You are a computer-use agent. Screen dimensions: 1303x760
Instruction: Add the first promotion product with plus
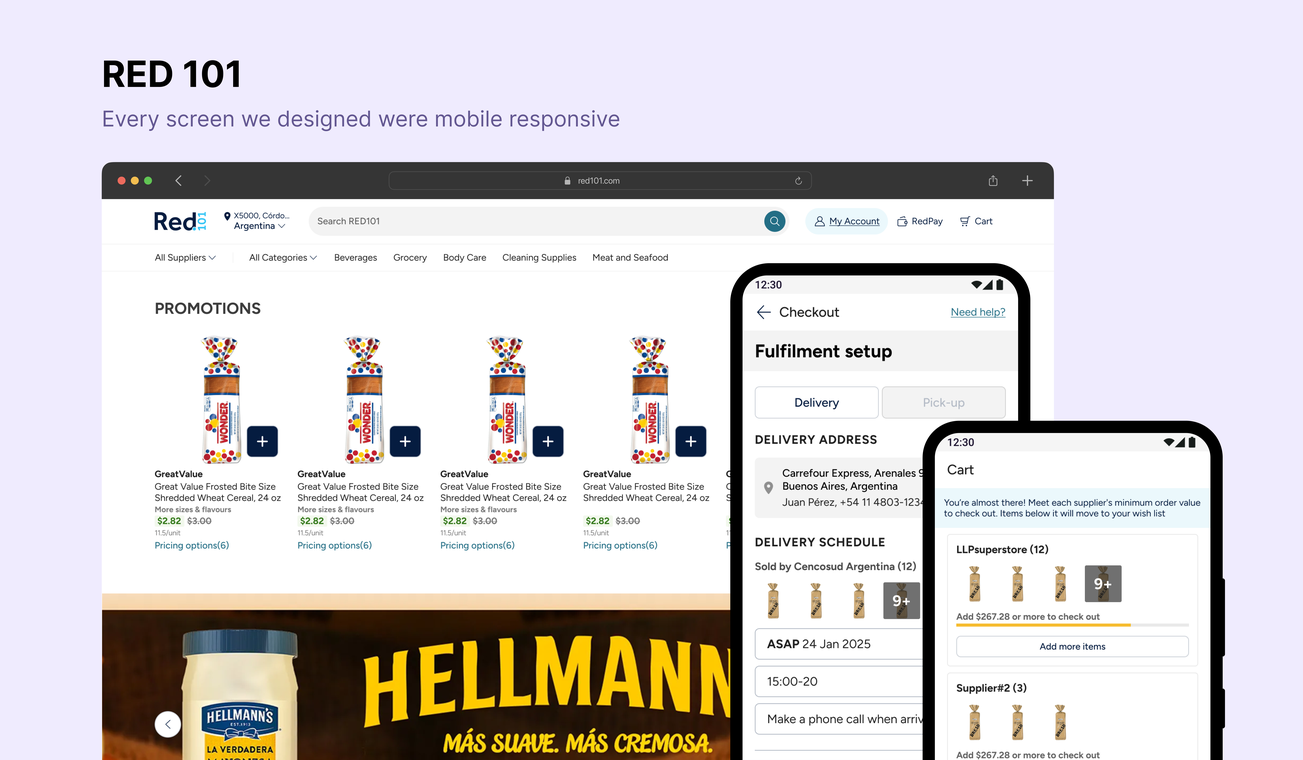pyautogui.click(x=262, y=441)
